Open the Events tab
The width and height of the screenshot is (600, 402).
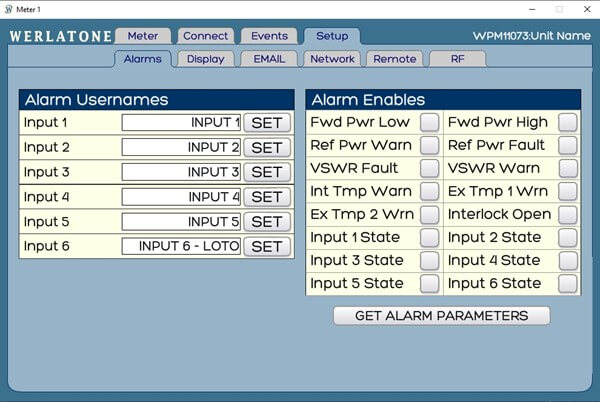[269, 36]
